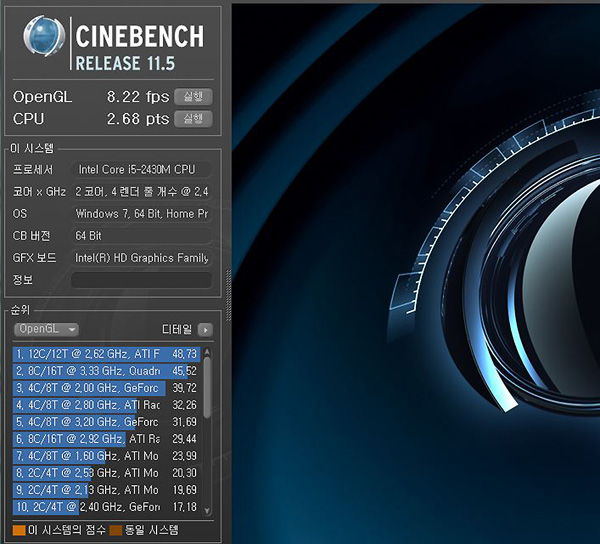600x544 pixels.
Task: Select ranking row 7. 4C/8T @ 1.60 GHz
Action: pos(106,456)
